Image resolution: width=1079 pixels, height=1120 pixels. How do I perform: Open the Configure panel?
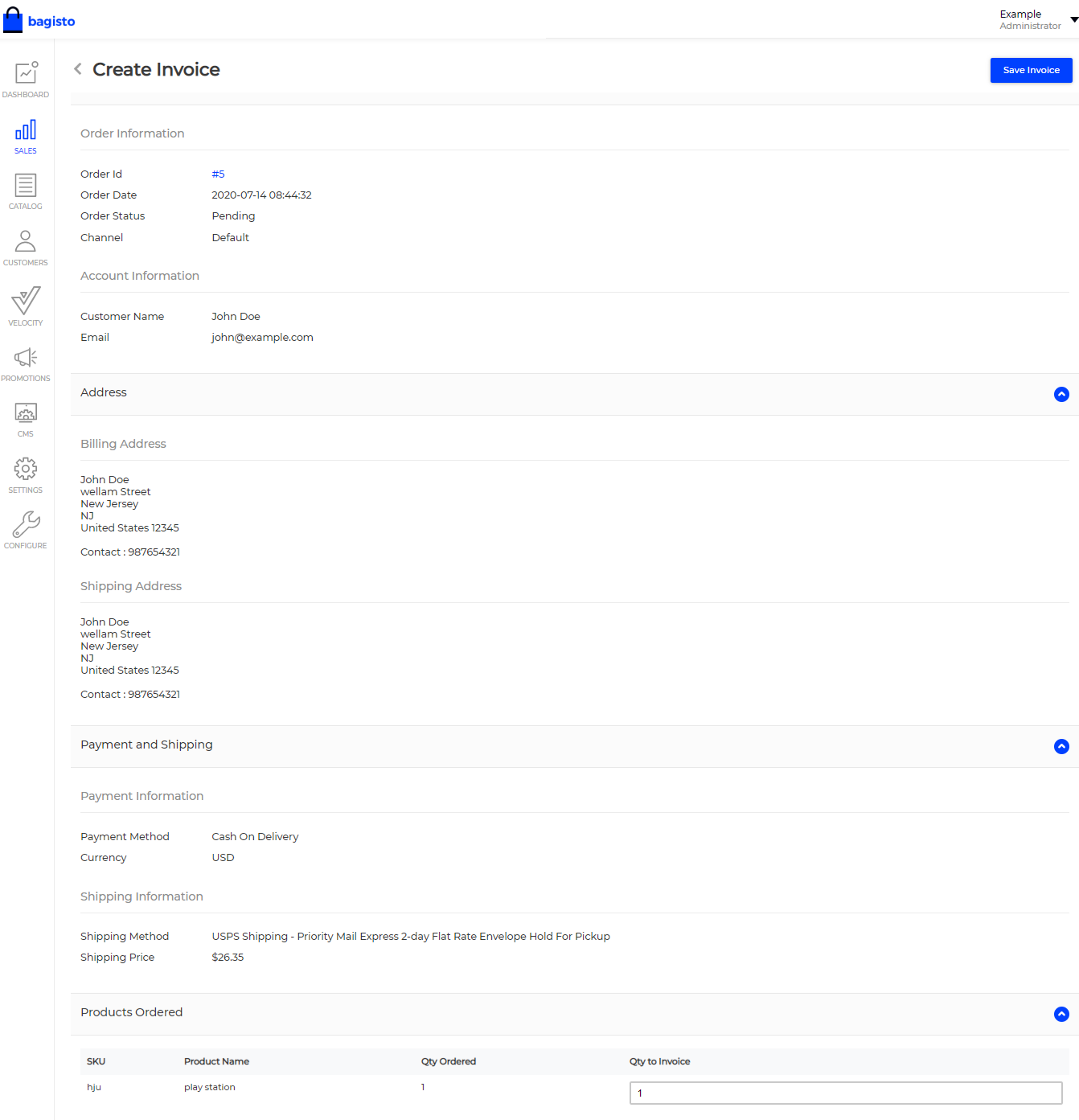point(26,529)
